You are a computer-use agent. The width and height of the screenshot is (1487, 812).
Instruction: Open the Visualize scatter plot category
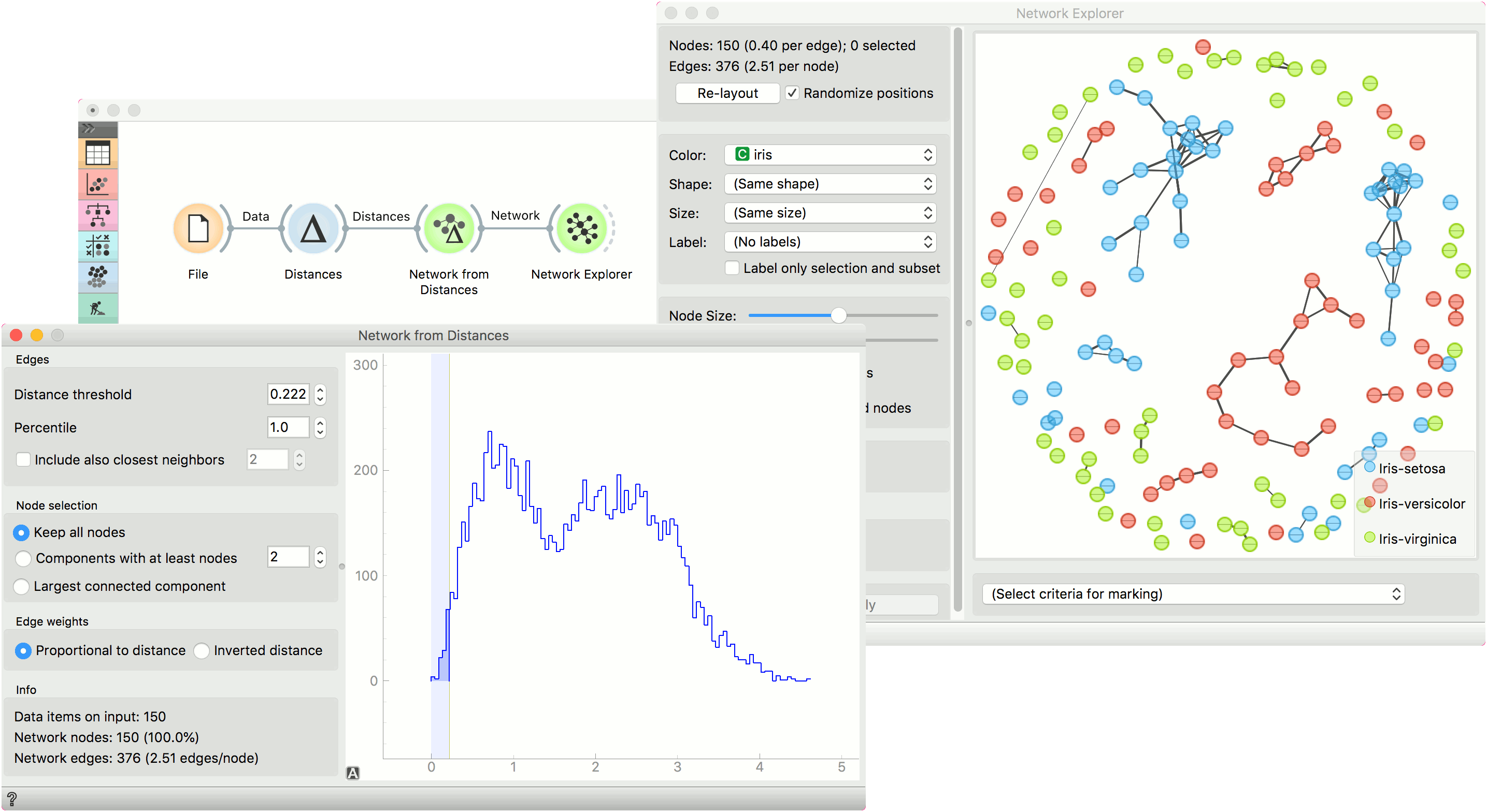(x=97, y=185)
